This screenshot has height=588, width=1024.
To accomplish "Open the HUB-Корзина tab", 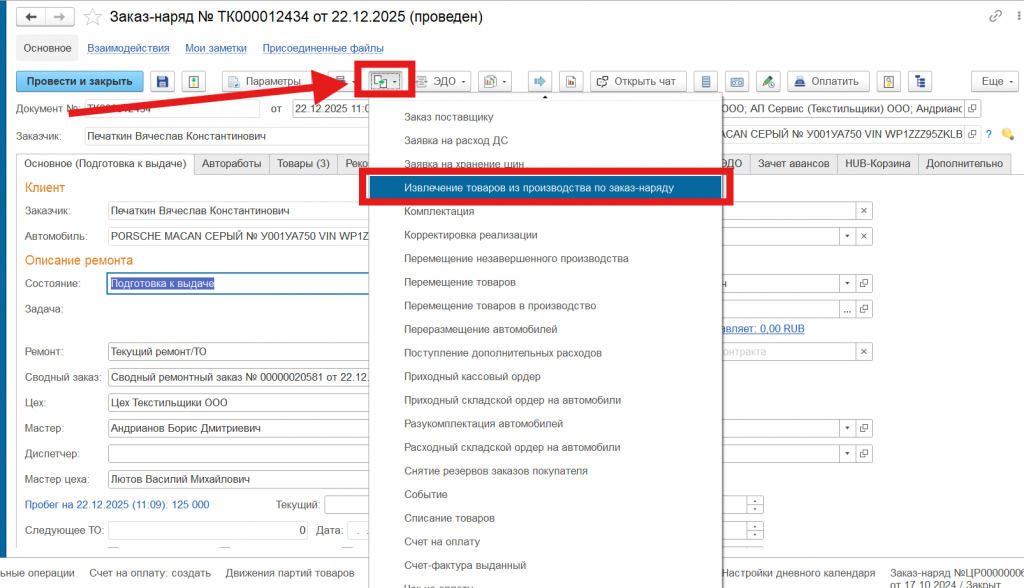I will [x=877, y=163].
